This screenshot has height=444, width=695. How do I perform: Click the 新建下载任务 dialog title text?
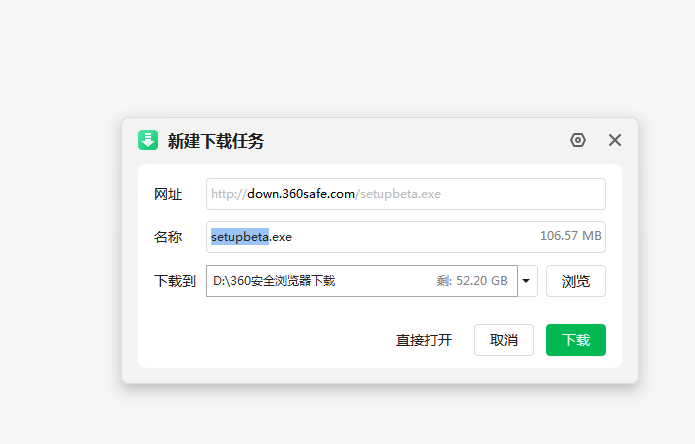tap(216, 141)
